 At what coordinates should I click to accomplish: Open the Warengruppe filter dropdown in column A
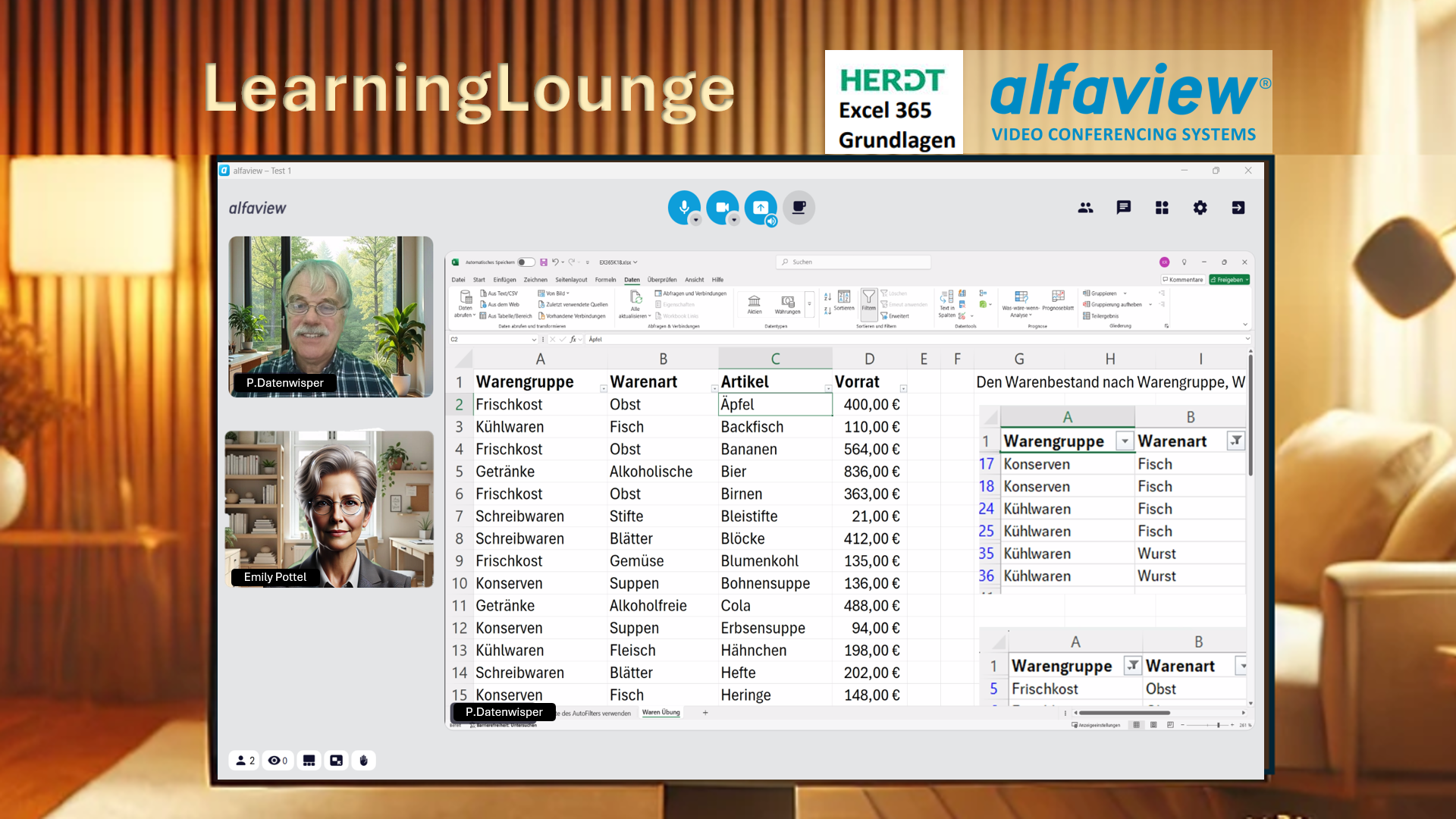604,388
